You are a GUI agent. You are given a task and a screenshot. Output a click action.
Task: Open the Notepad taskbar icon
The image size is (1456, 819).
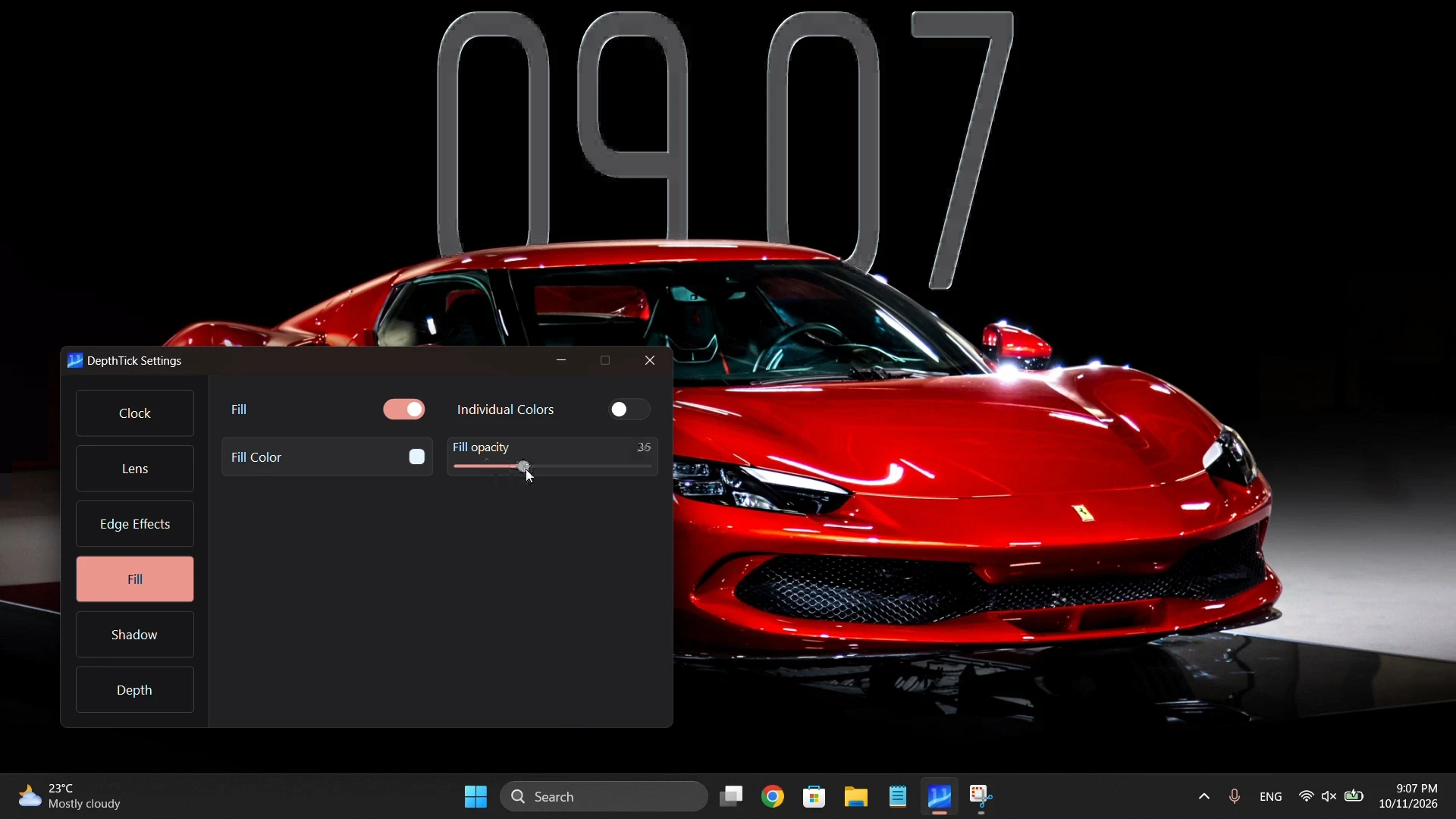pos(898,797)
